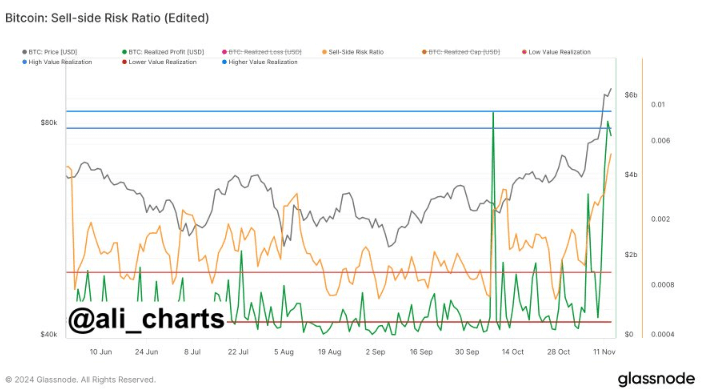Enable the struck-out BTC: Realized Cap legend entry

pos(461,52)
